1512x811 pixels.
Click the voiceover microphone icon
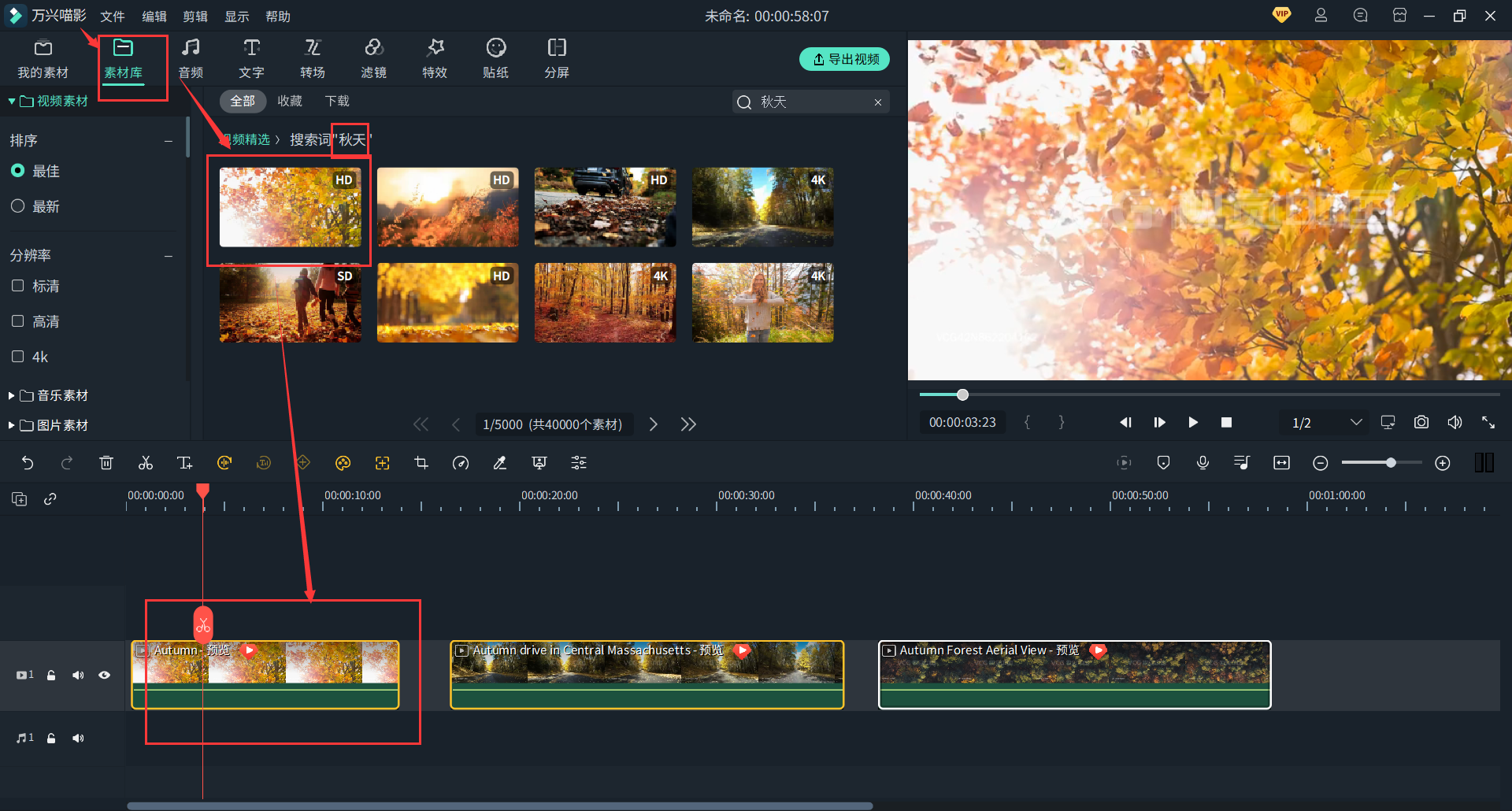point(1203,463)
